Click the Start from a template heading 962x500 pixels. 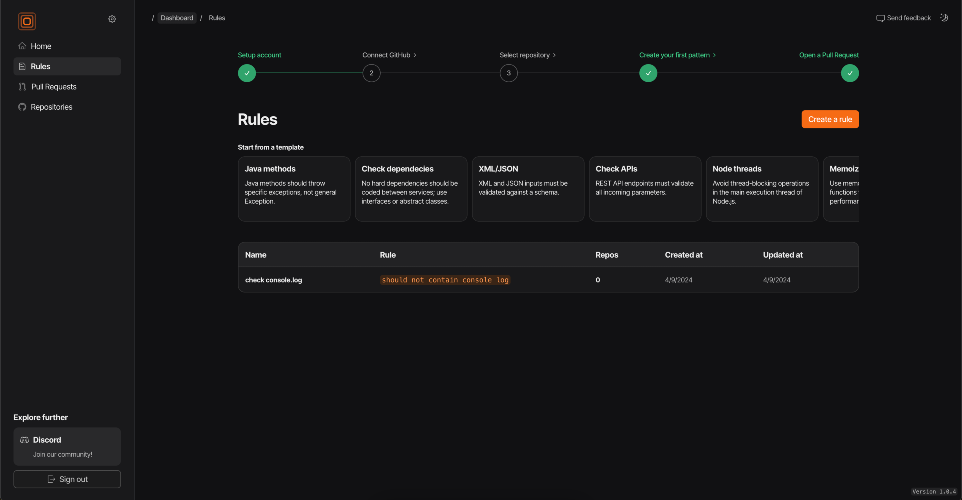point(271,147)
